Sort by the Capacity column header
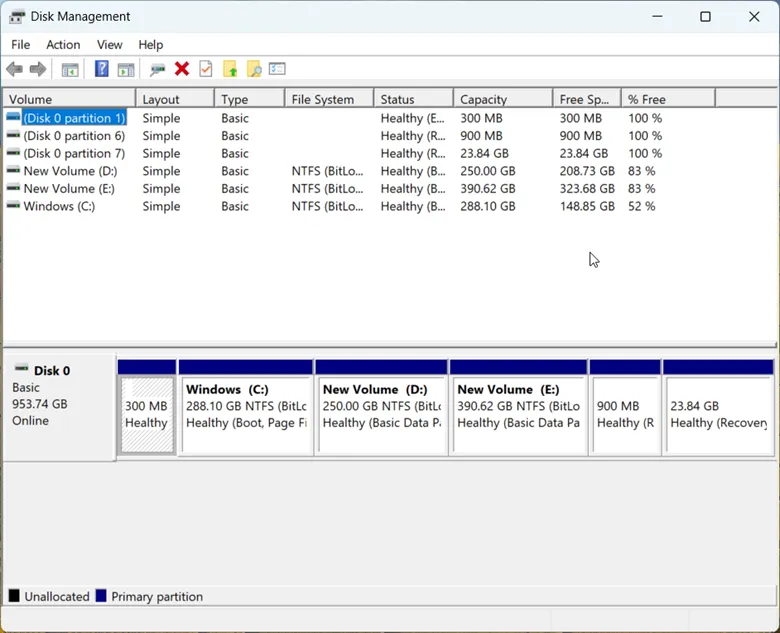780x633 pixels. 503,99
